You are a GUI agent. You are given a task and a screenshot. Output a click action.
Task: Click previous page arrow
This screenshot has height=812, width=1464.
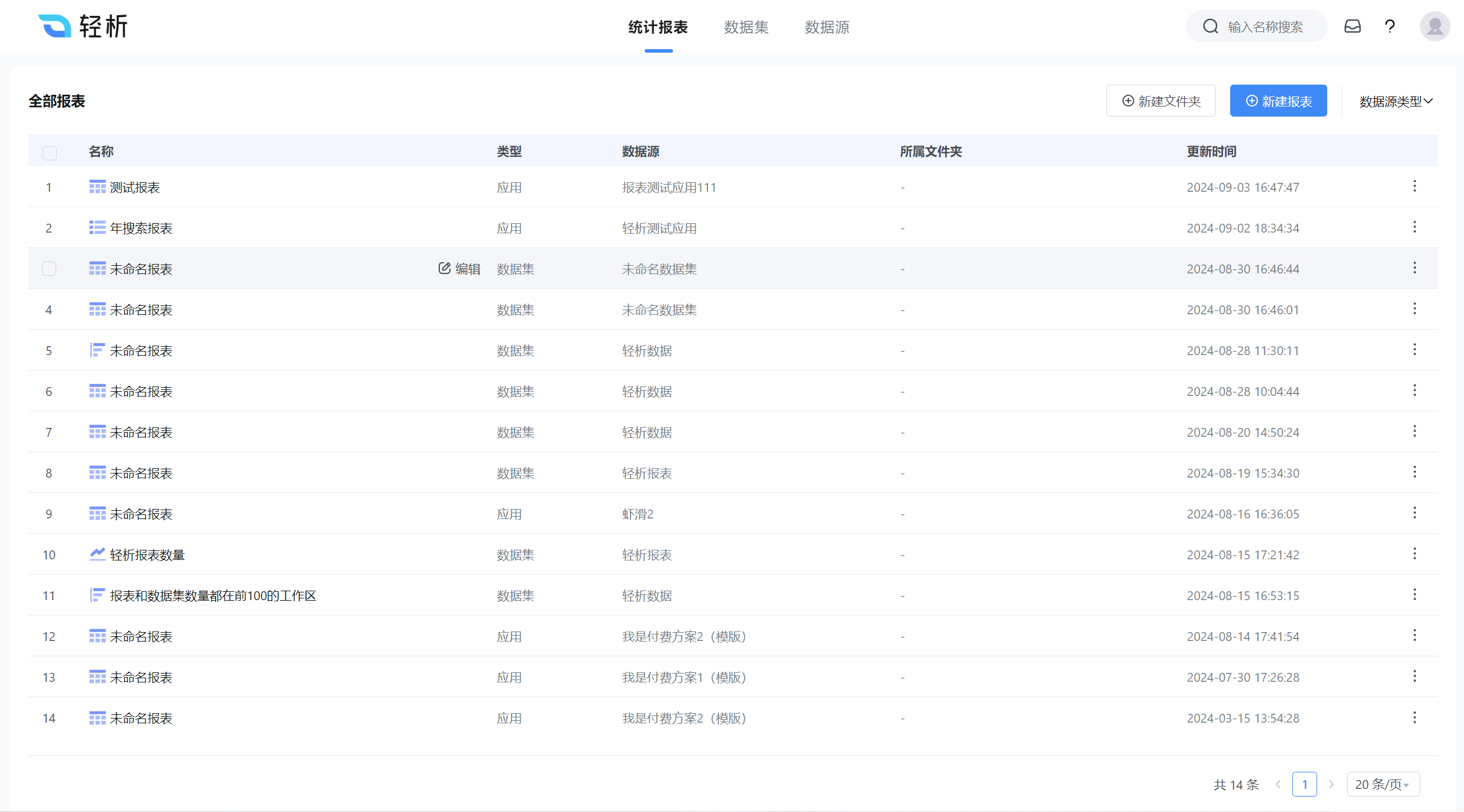point(1278,784)
